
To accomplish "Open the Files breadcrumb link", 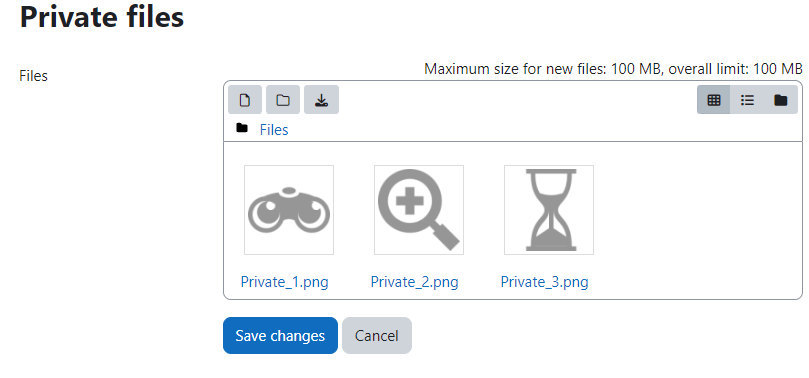I will (274, 130).
